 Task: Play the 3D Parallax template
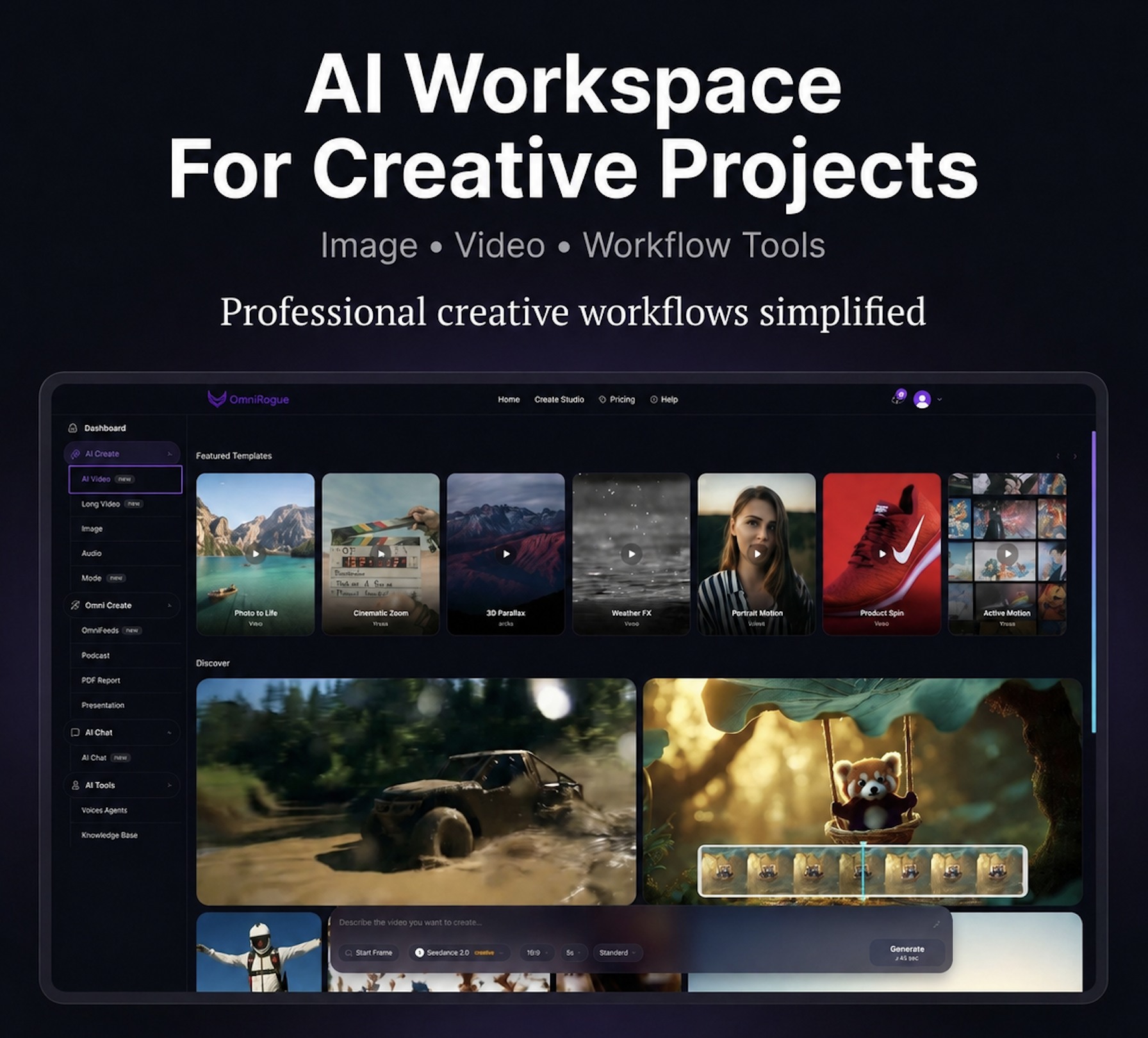coord(506,554)
